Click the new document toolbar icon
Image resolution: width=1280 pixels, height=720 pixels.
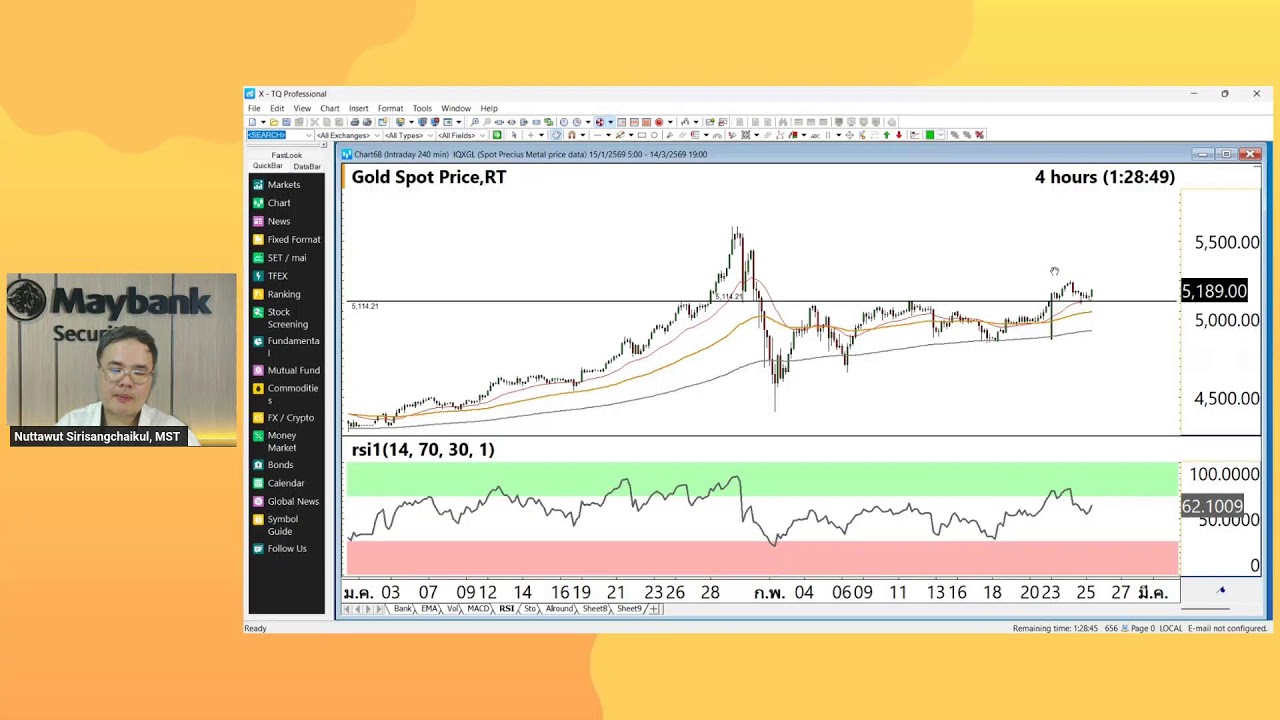pyautogui.click(x=253, y=122)
